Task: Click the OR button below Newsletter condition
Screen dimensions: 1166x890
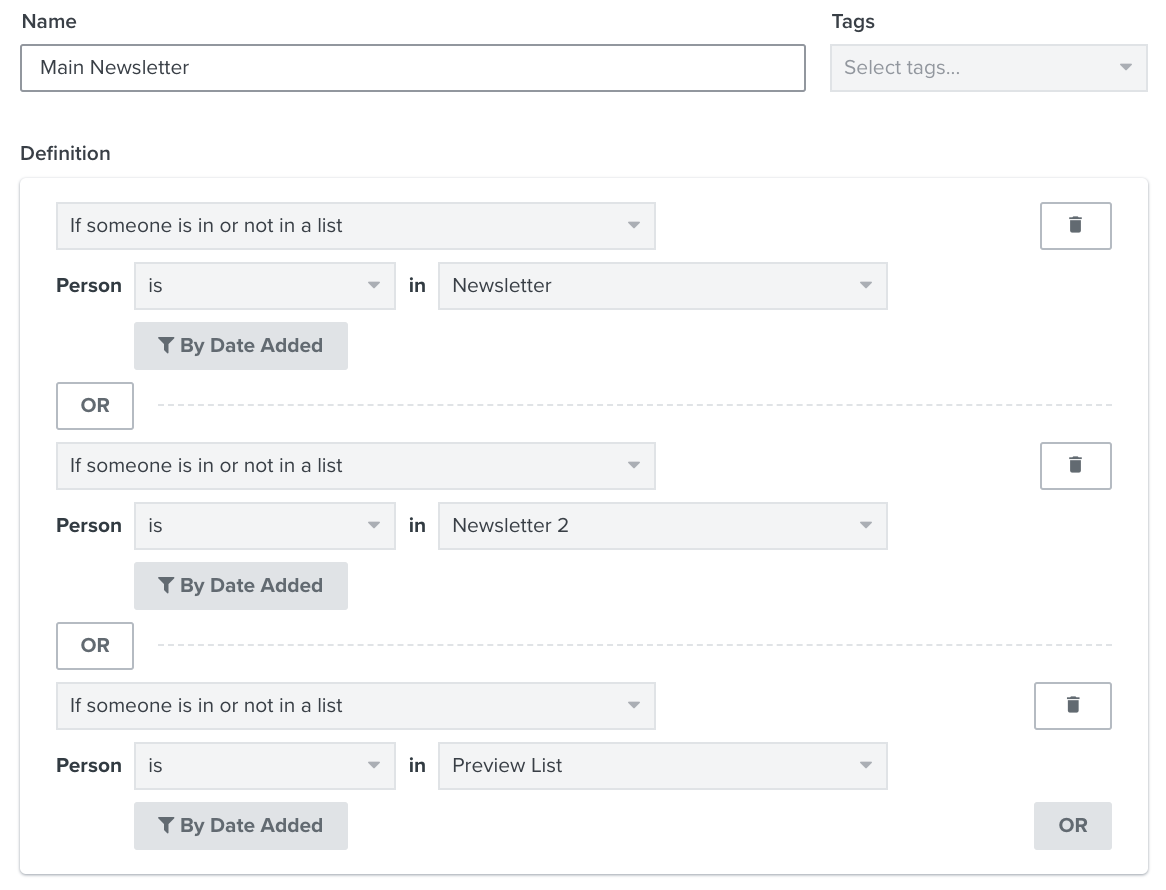Action: click(x=95, y=406)
